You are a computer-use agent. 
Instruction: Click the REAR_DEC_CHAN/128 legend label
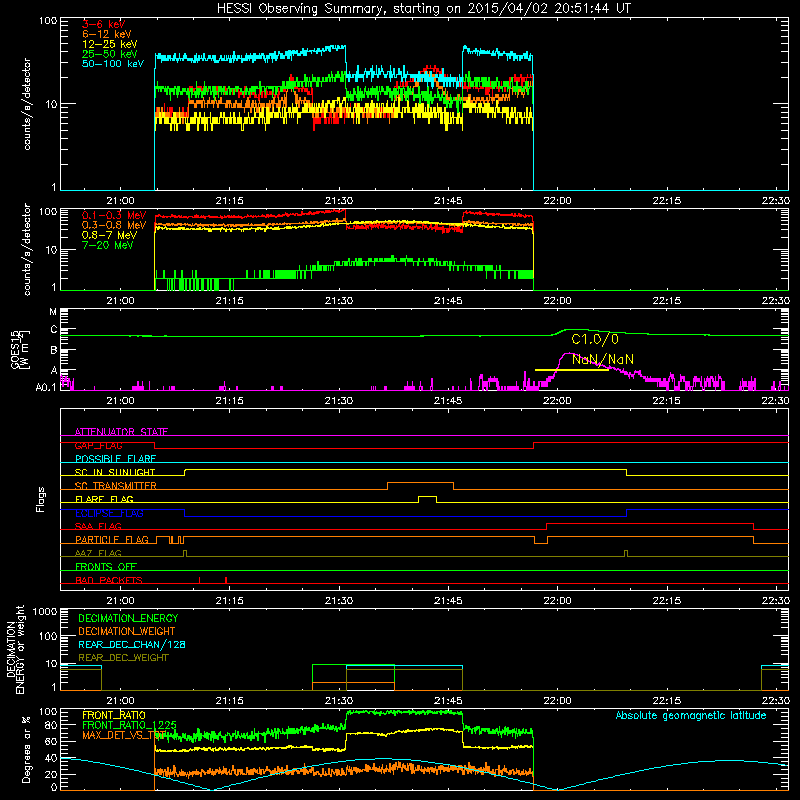pyautogui.click(x=132, y=644)
